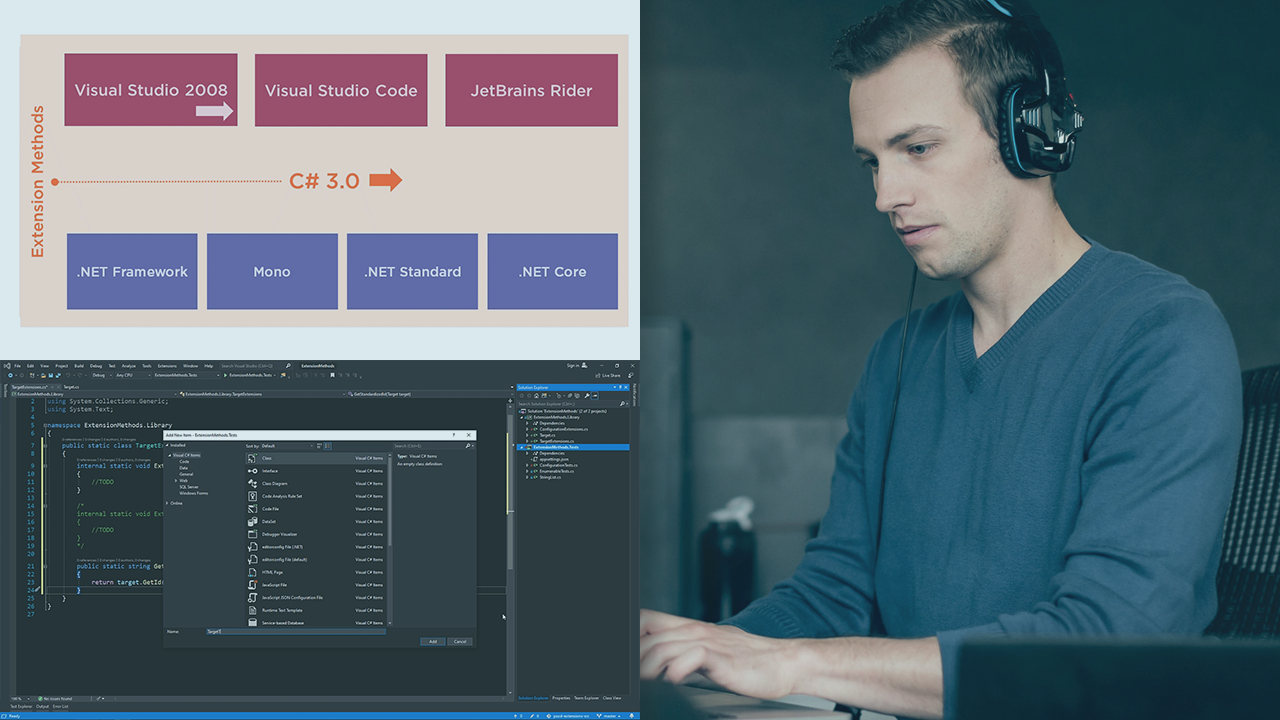The height and width of the screenshot is (720, 1280).
Task: Click the Sign in account icon
Action: (584, 366)
